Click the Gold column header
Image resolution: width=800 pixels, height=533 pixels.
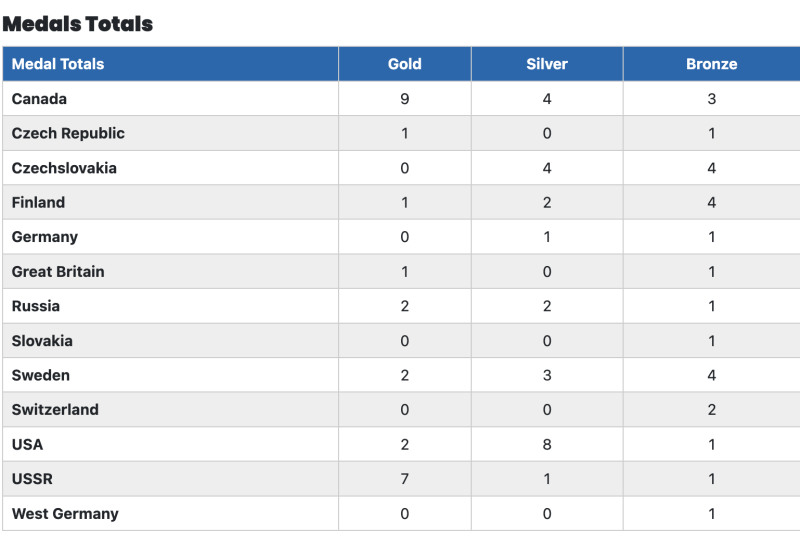click(x=404, y=64)
